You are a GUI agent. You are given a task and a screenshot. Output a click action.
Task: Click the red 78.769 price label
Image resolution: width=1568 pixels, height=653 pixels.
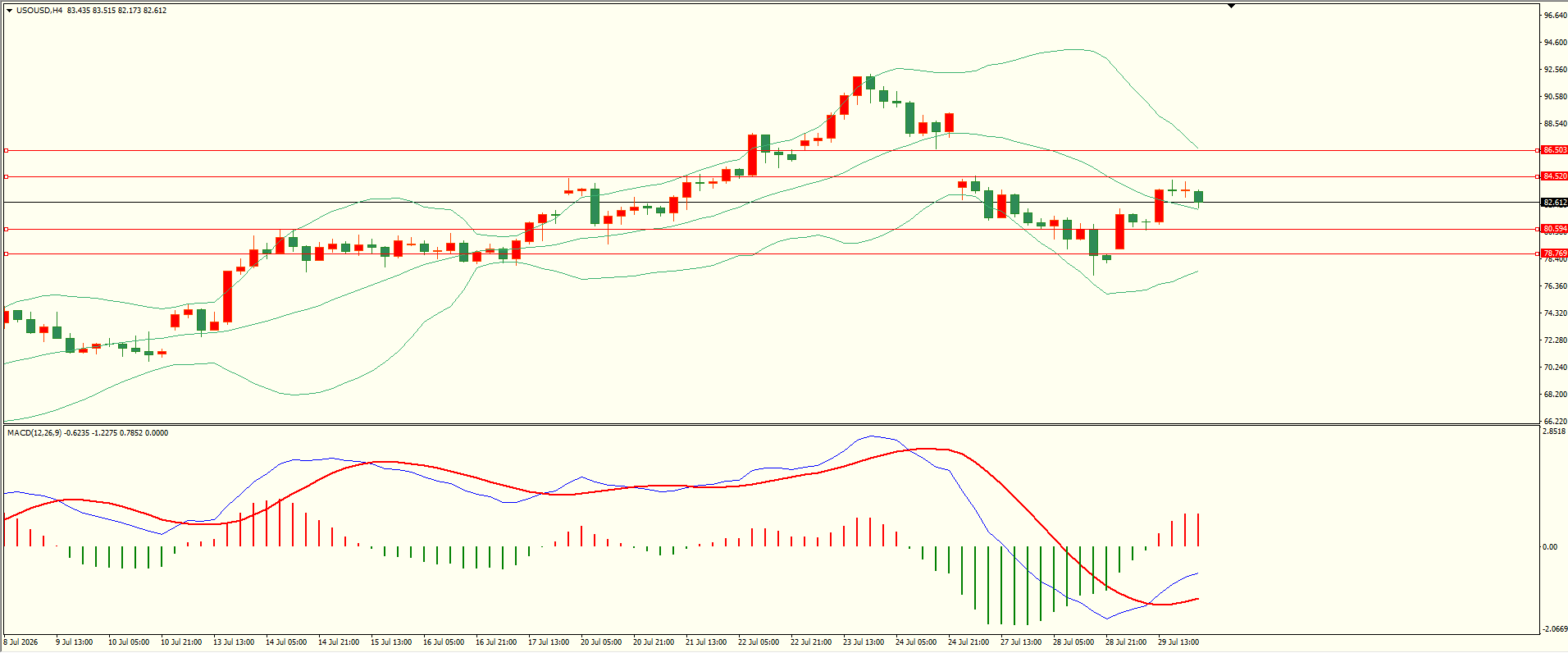tap(1554, 253)
